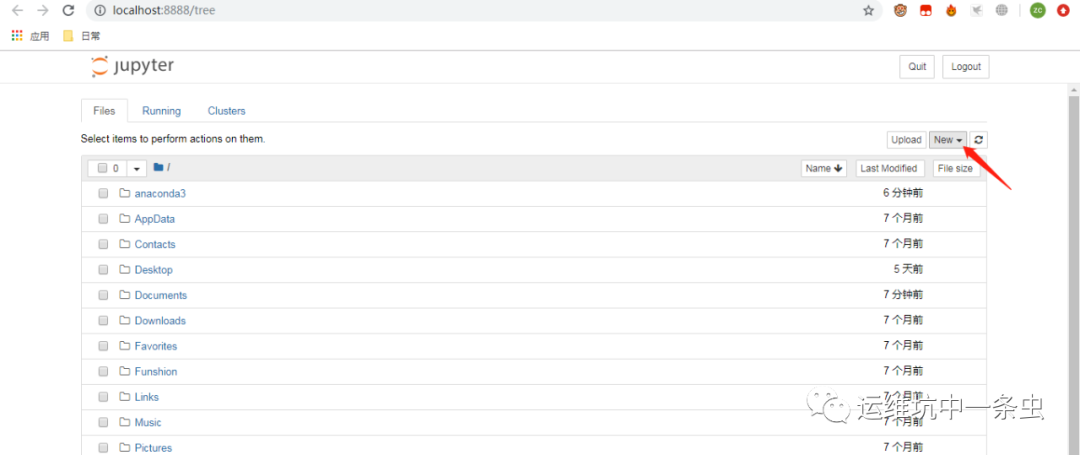Image resolution: width=1080 pixels, height=455 pixels.
Task: Expand the selection type dropdown arrow
Action: tap(137, 169)
